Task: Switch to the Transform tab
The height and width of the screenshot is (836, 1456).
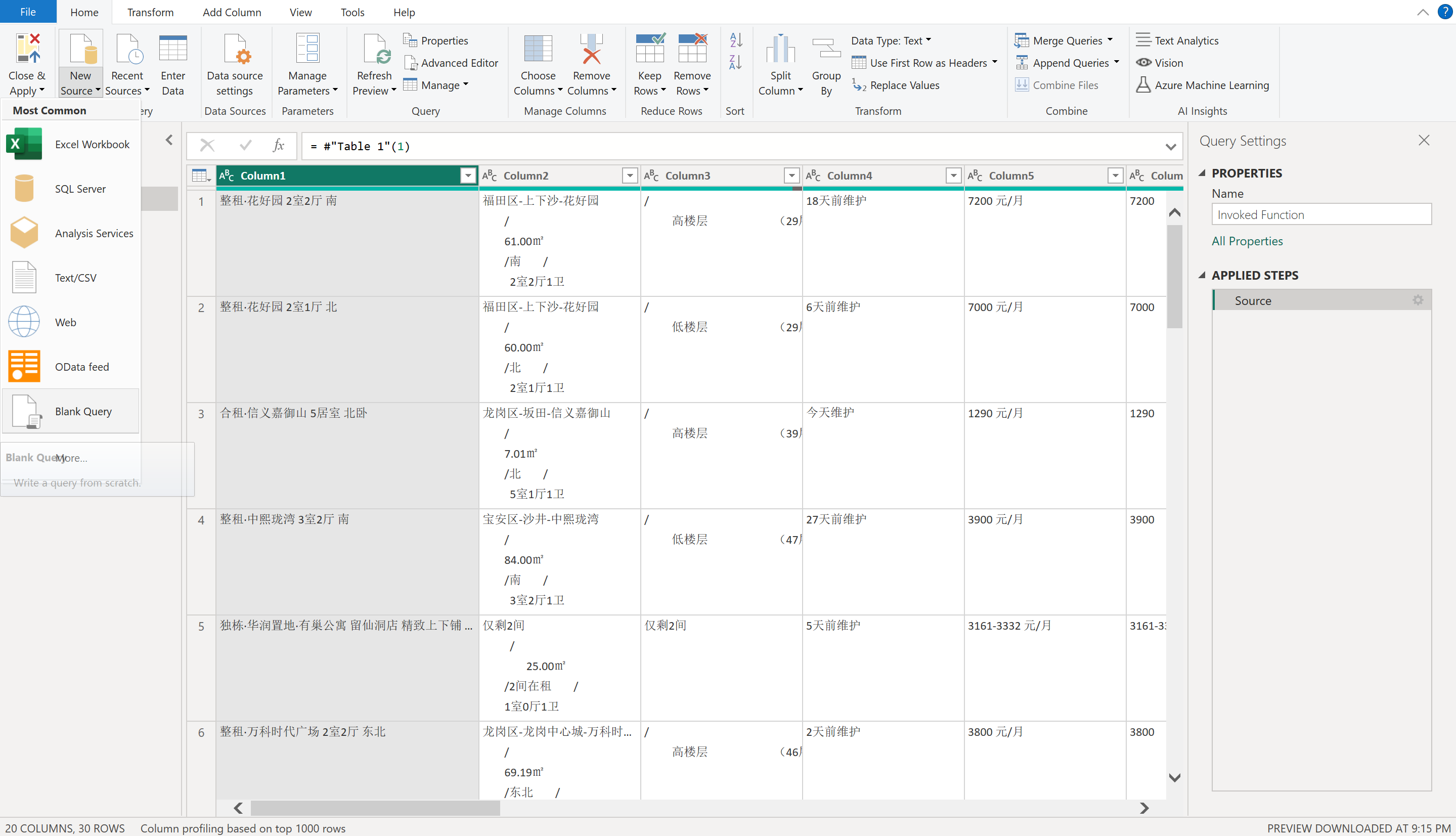Action: click(150, 12)
